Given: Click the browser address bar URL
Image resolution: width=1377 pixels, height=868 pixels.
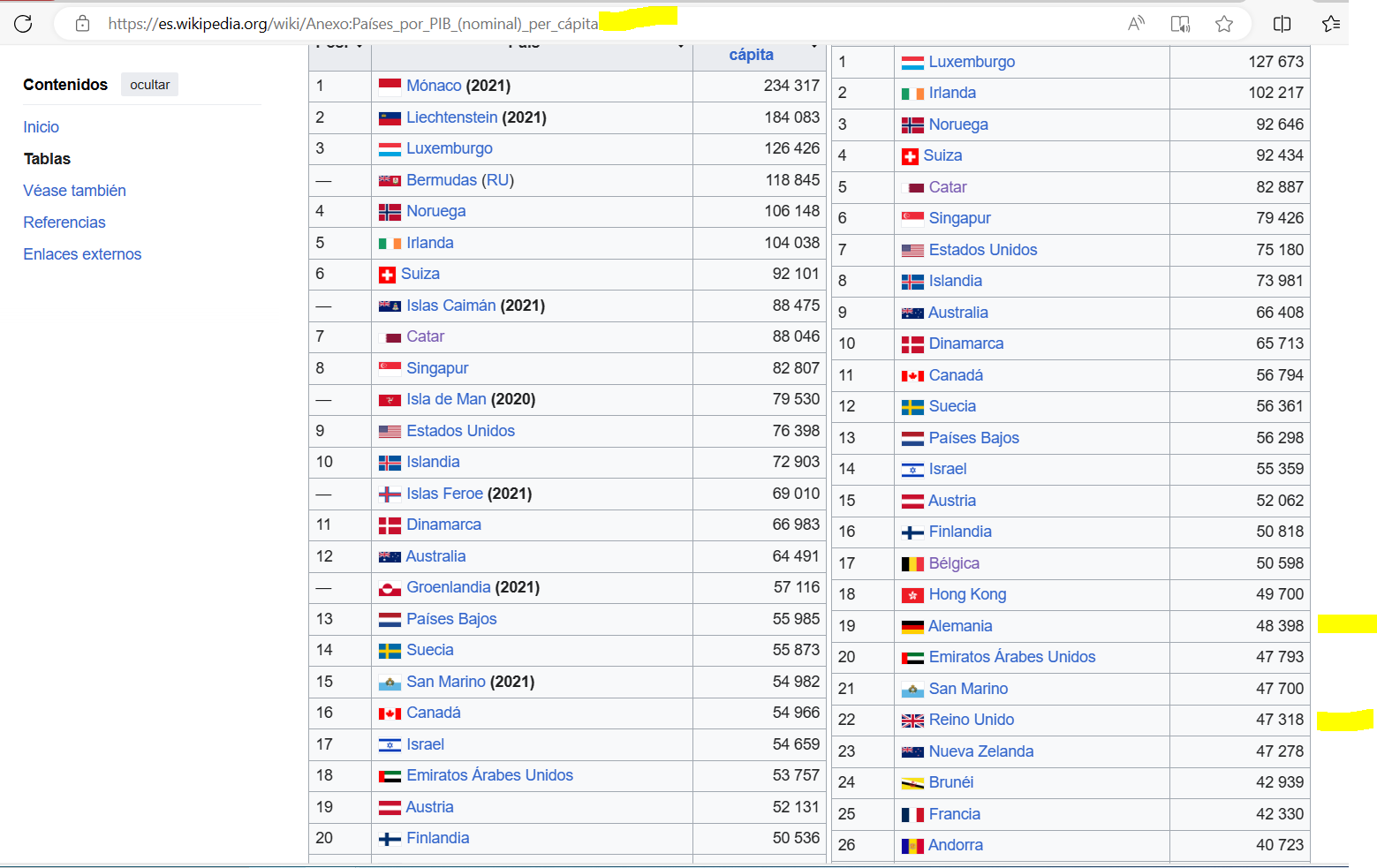Looking at the screenshot, I should (x=353, y=24).
